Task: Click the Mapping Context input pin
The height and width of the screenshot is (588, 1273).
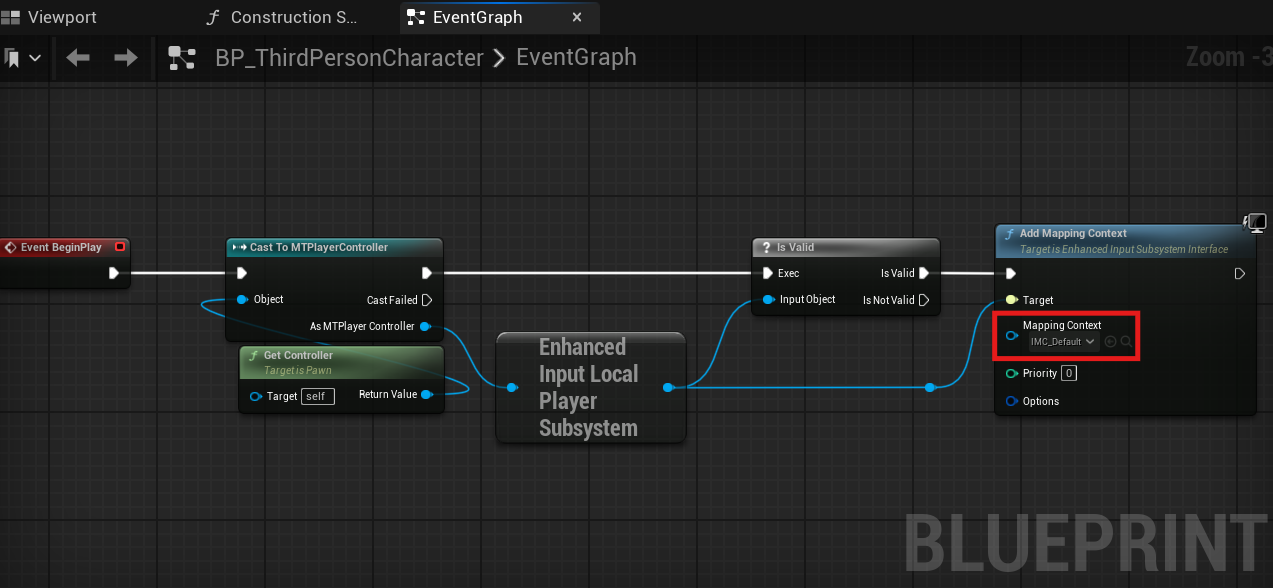Action: pyautogui.click(x=1011, y=336)
